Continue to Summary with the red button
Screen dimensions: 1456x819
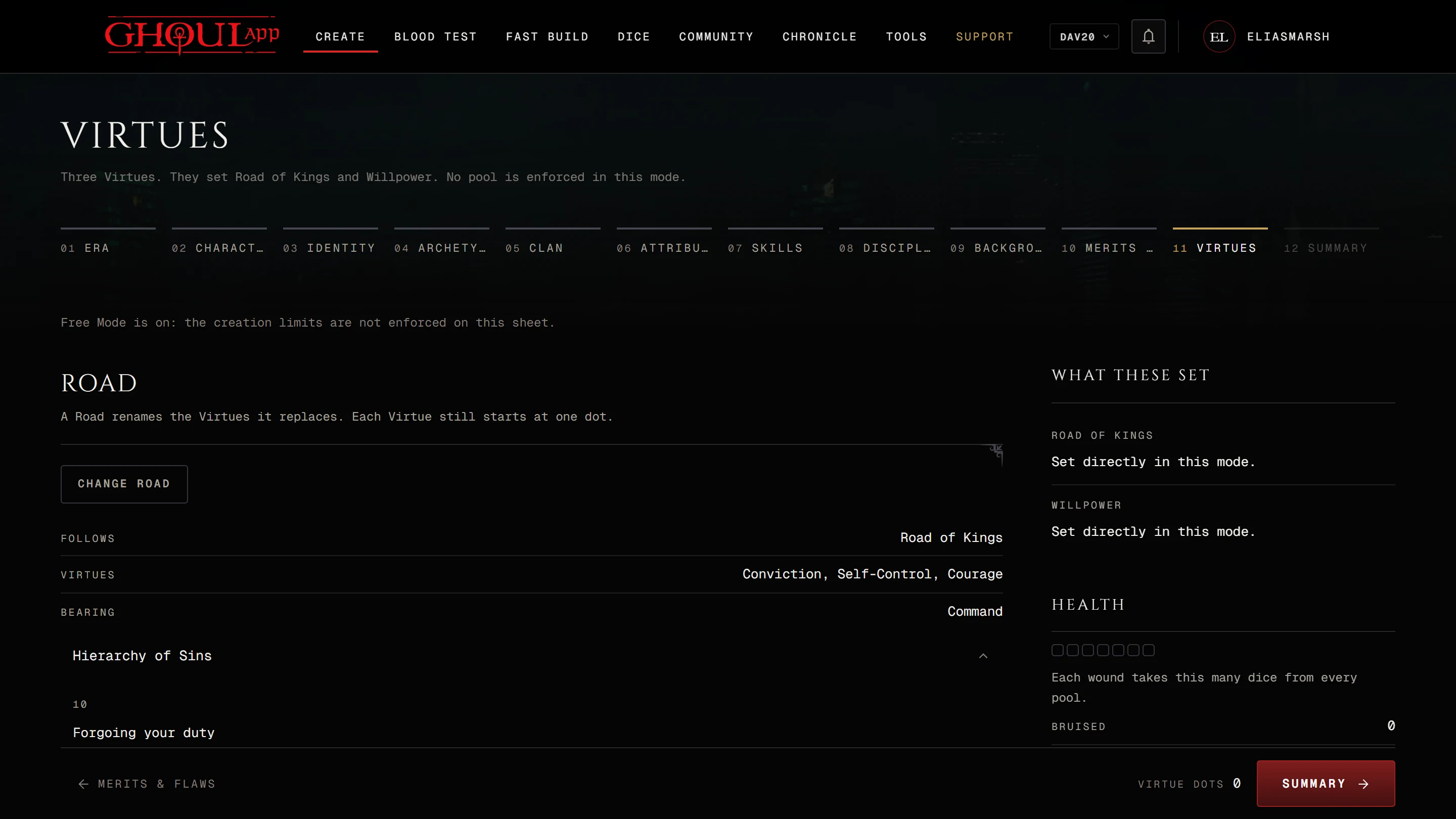pos(1326,784)
